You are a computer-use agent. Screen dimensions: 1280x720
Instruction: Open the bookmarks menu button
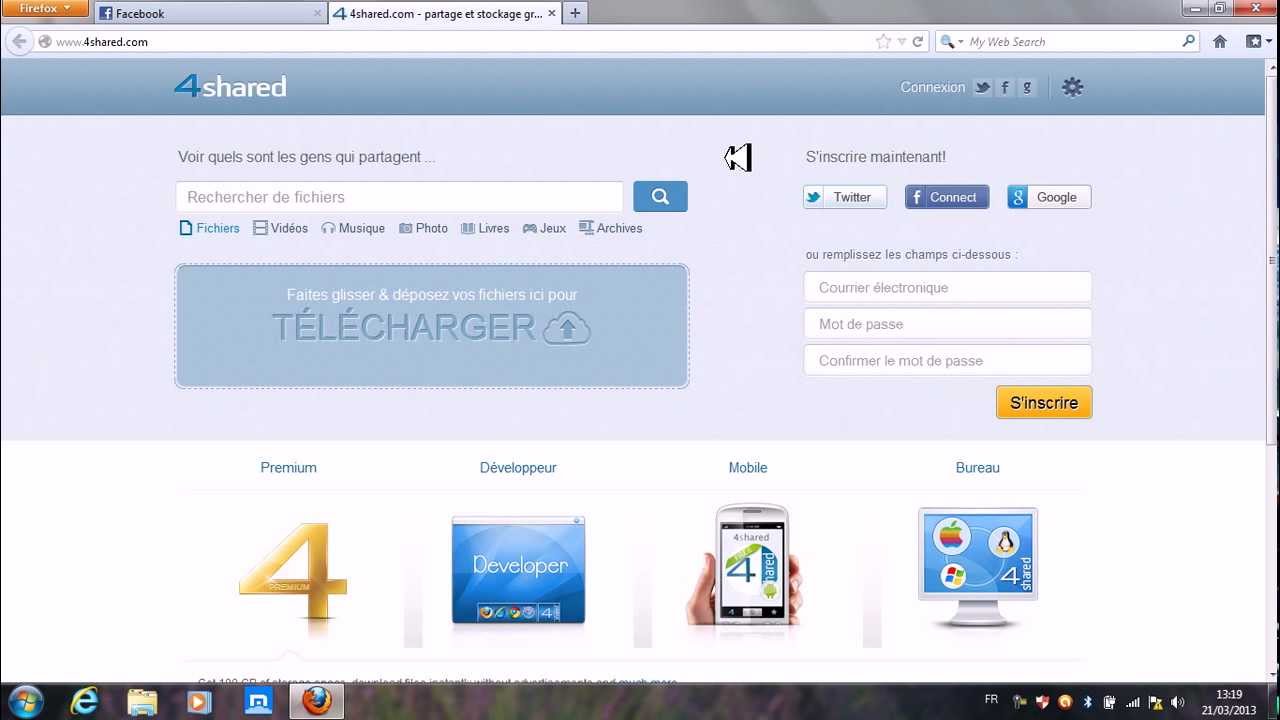[x=1257, y=42]
